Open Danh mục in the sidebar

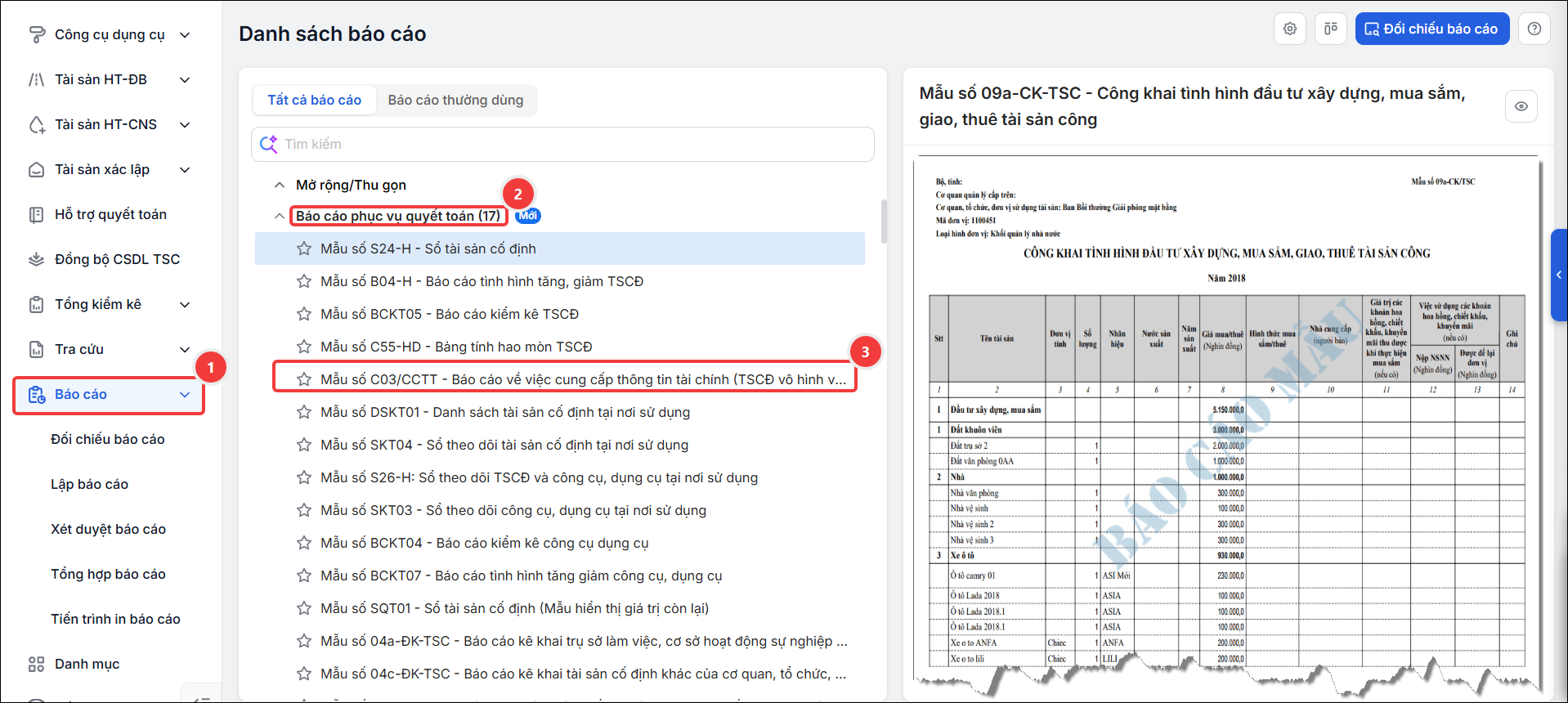[x=87, y=664]
